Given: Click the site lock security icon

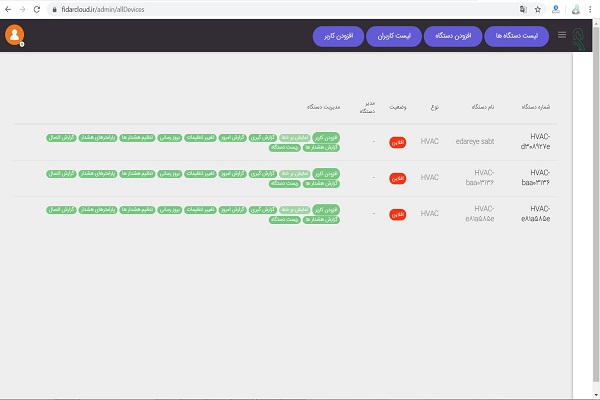Looking at the screenshot, I should [x=55, y=8].
